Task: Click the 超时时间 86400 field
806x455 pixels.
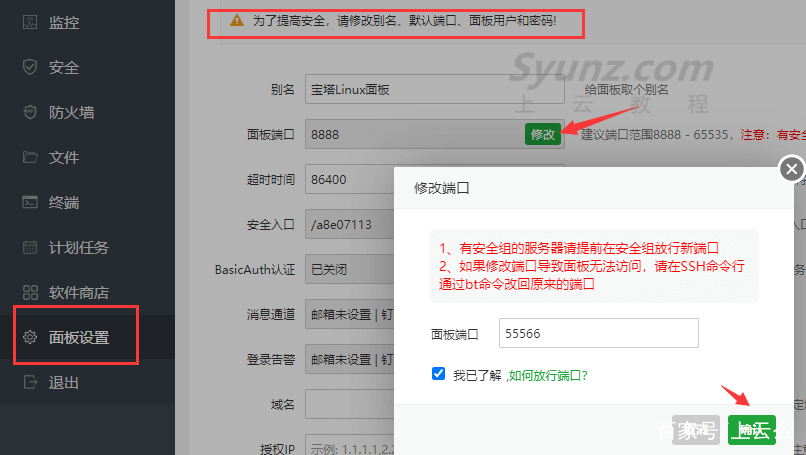Action: click(350, 179)
